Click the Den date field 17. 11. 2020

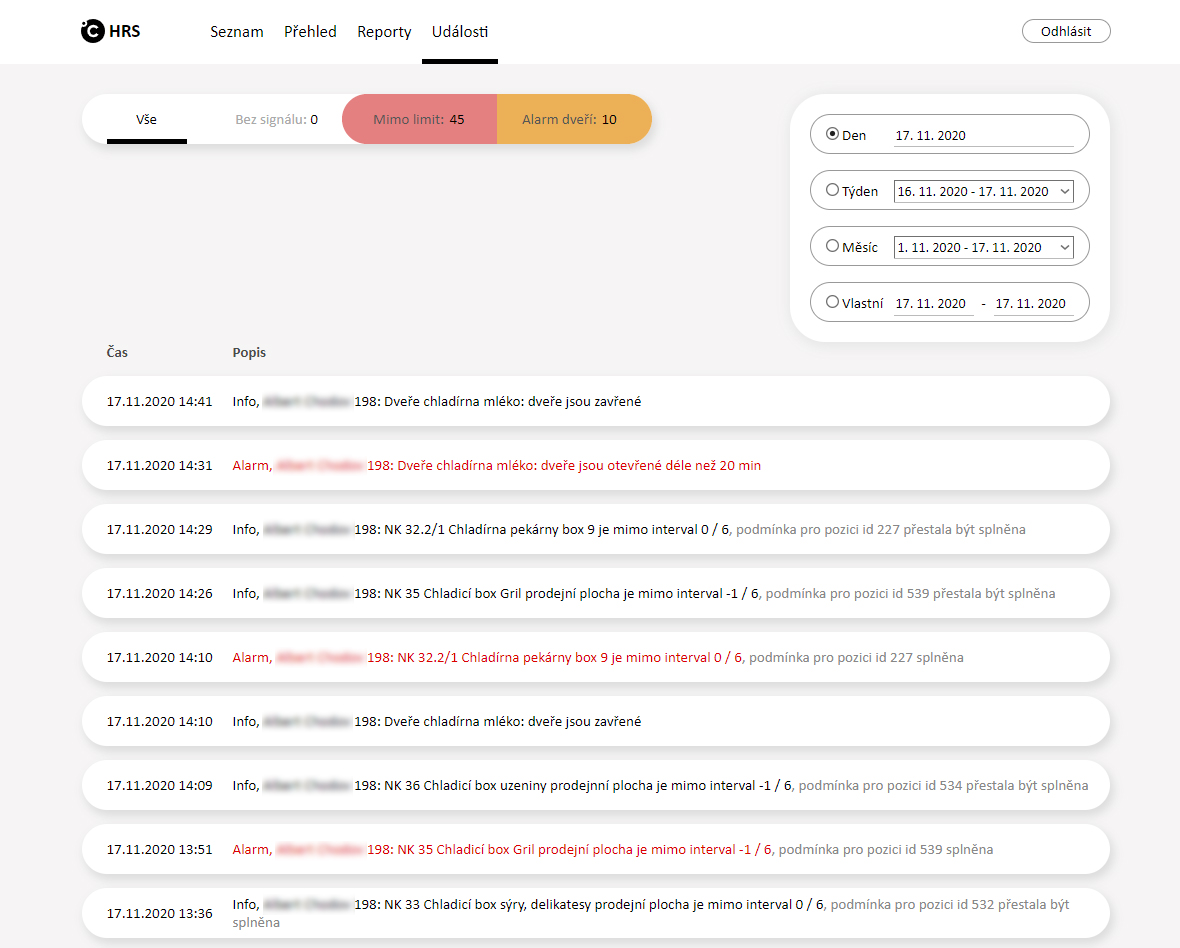(984, 135)
